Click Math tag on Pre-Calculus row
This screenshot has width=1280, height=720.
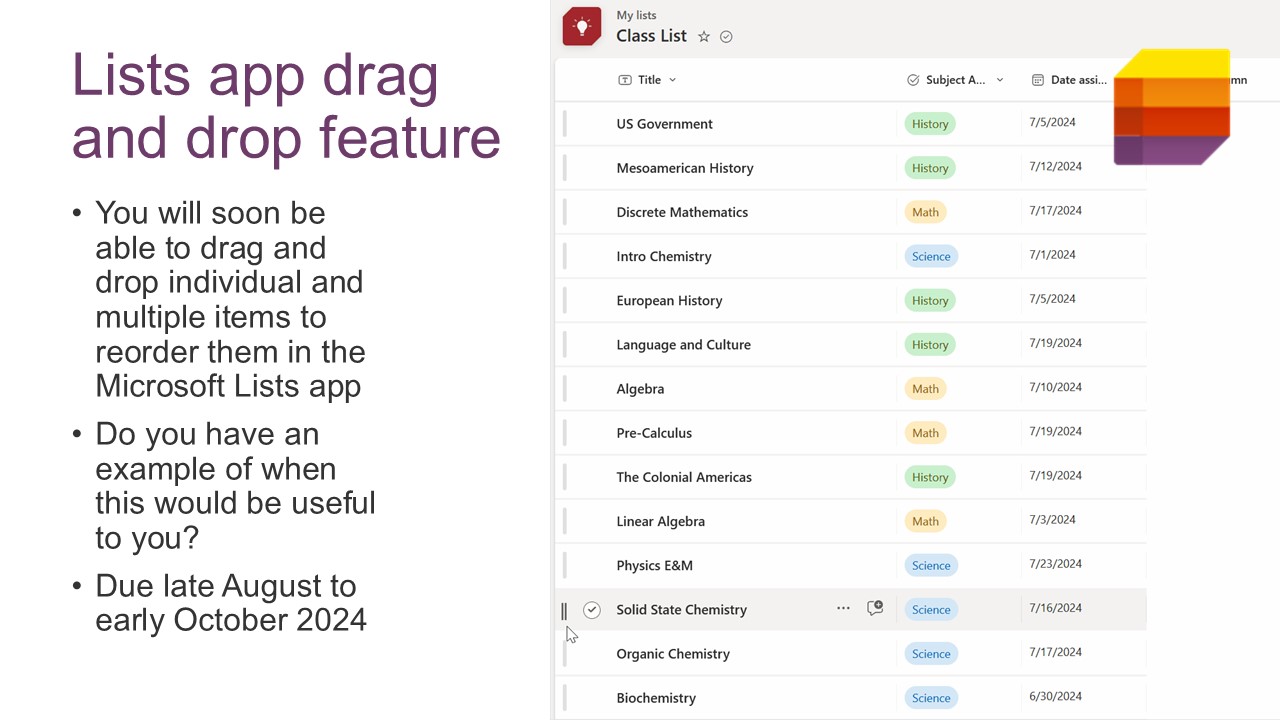(925, 433)
